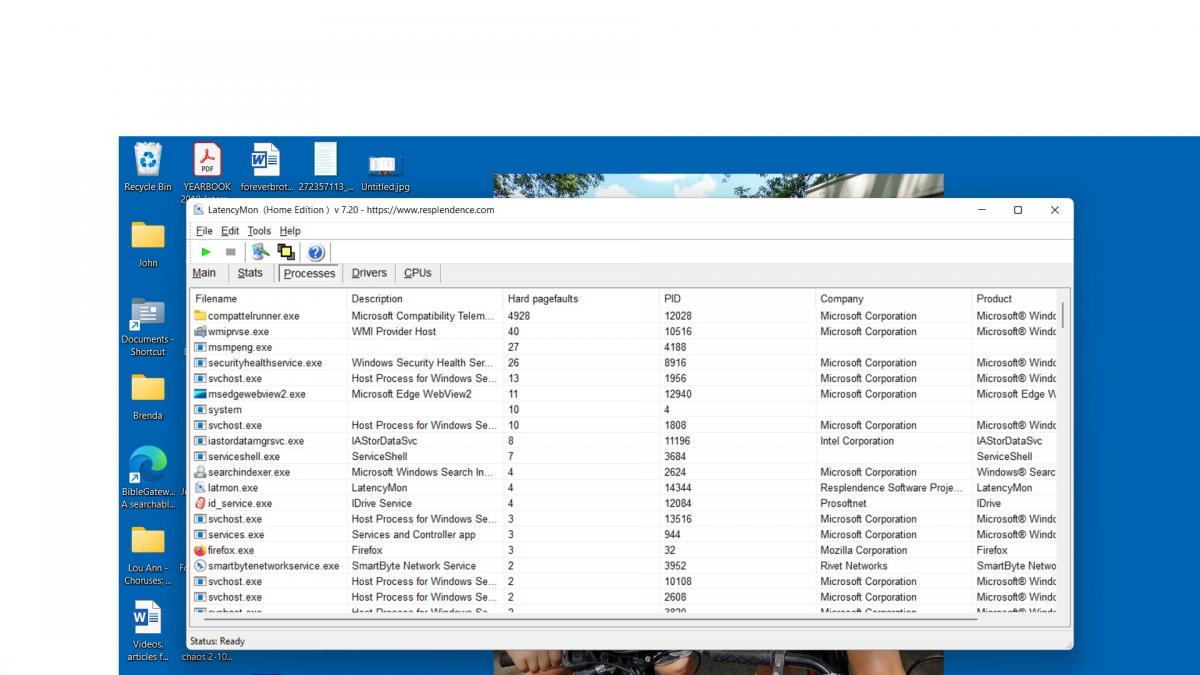Click the smartbytenetworkservice.exe row icon
The image size is (1200, 675).
tap(200, 566)
